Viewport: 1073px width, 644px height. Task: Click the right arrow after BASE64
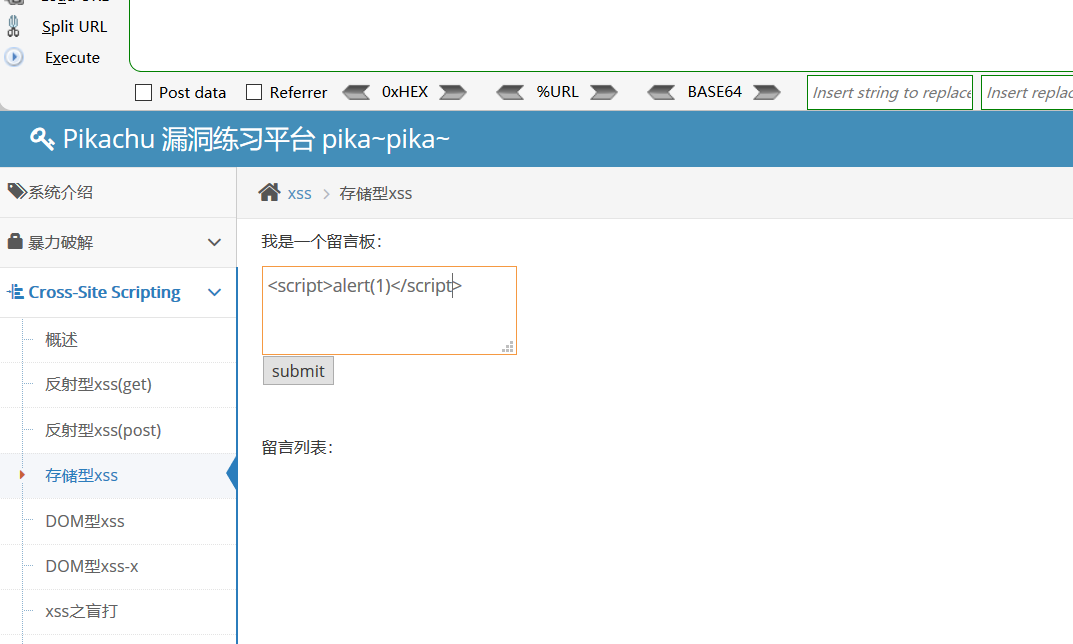click(766, 92)
